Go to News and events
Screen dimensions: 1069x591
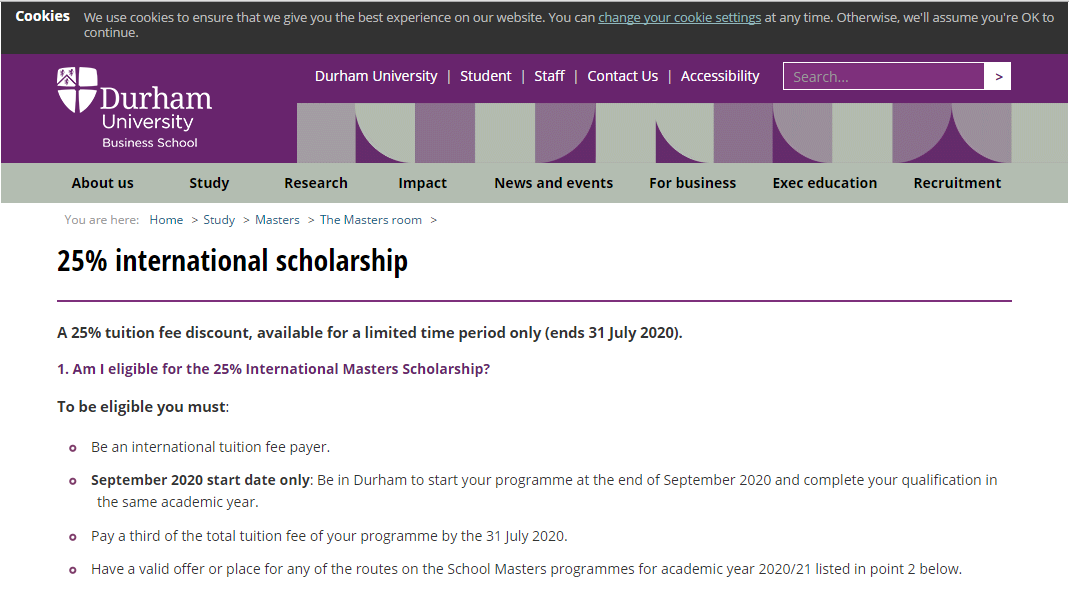point(554,183)
